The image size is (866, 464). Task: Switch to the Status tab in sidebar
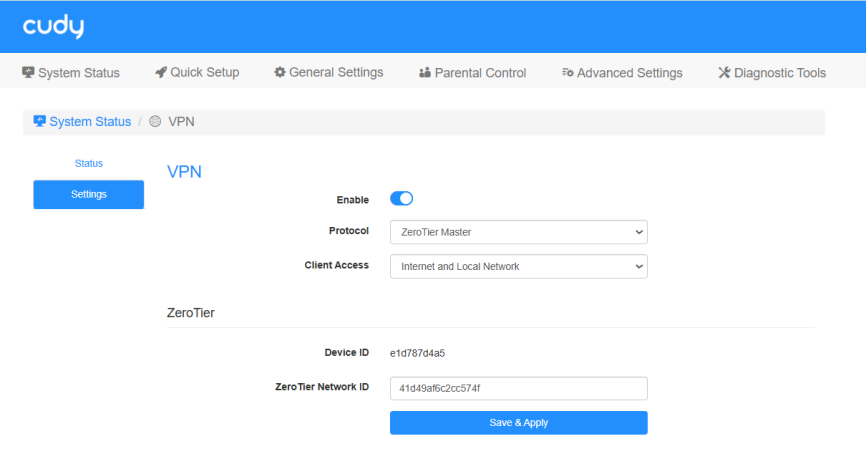(x=88, y=163)
